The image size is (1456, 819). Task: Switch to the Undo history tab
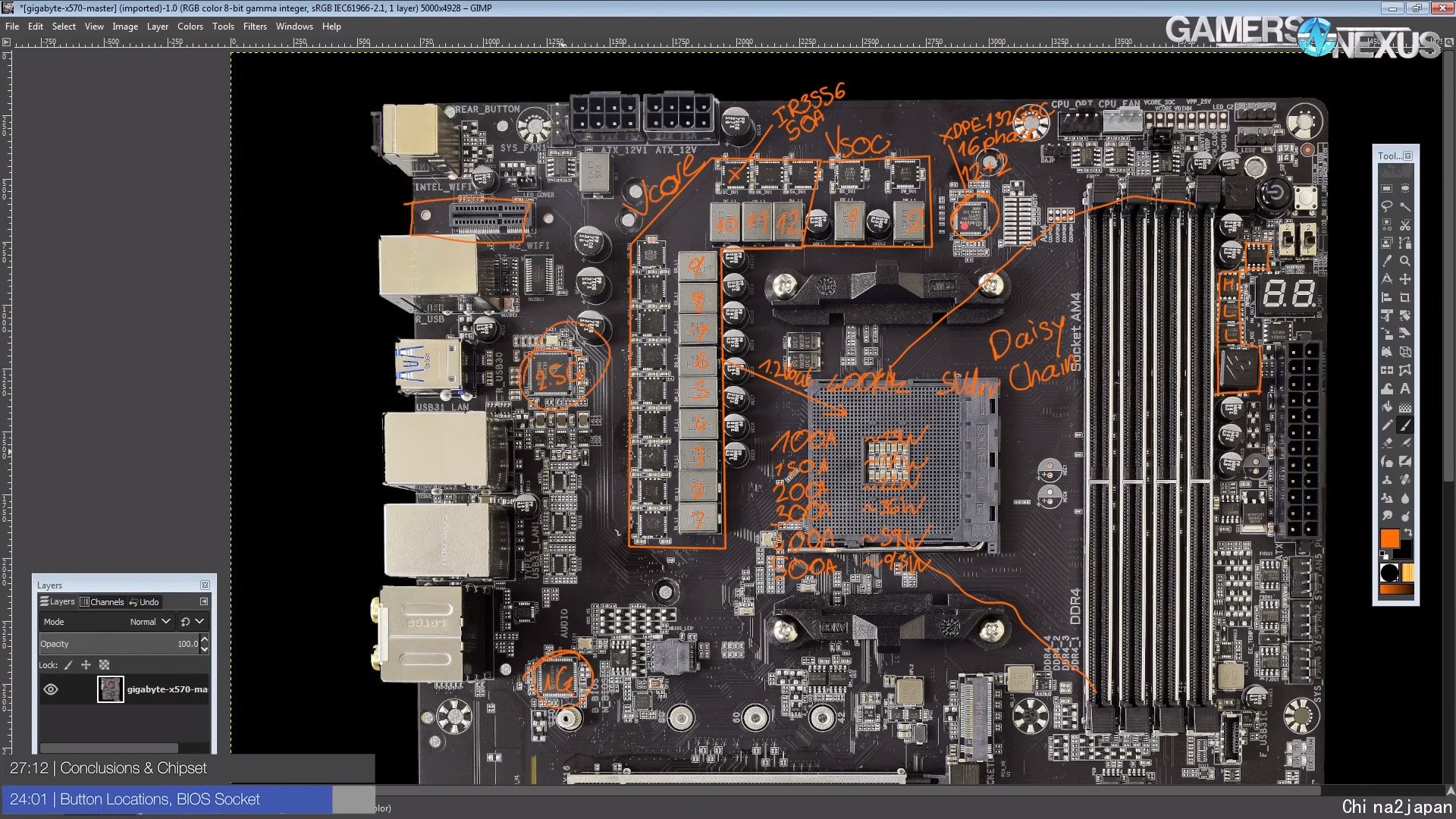(144, 602)
